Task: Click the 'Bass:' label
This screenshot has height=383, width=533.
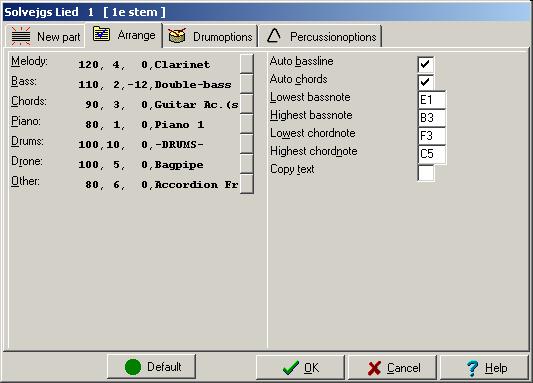Action: click(24, 82)
